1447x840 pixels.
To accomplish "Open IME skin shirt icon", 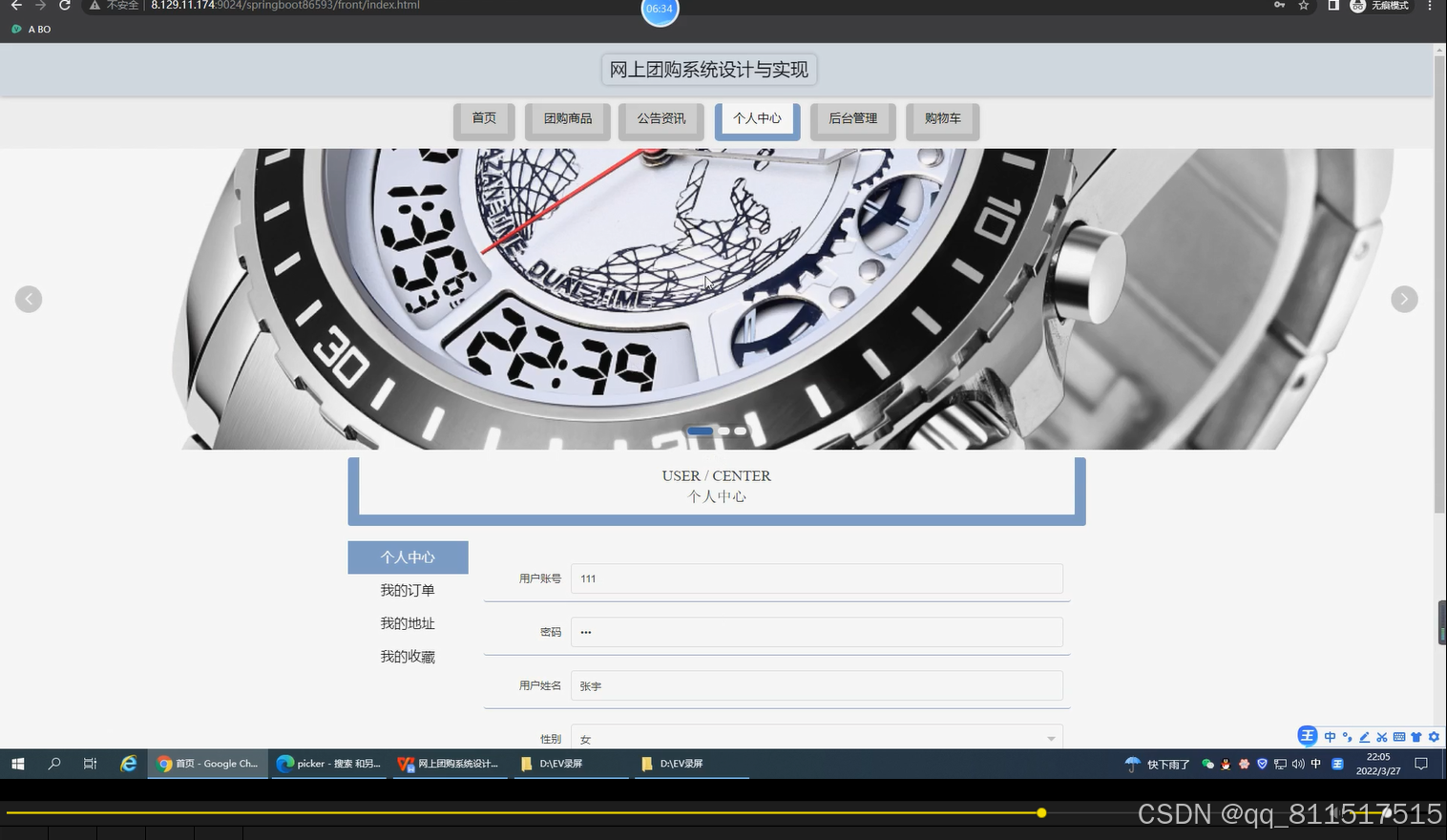I will (x=1416, y=737).
